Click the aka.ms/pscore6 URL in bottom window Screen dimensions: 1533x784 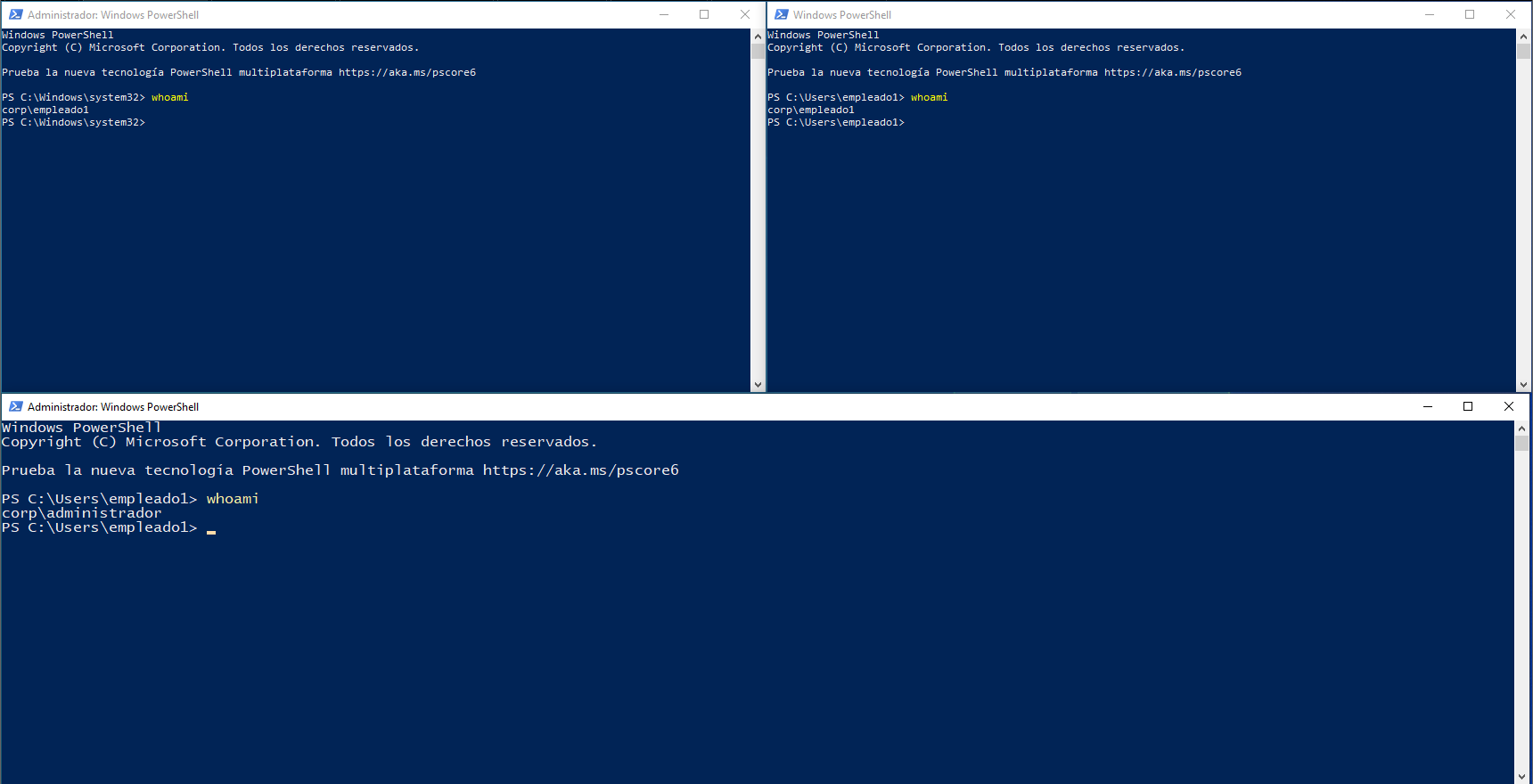[581, 470]
